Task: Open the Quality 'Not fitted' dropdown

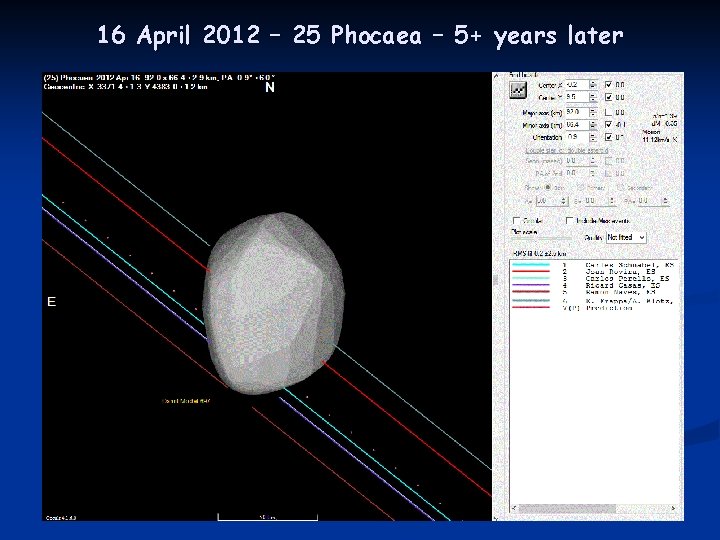Action: pos(626,237)
